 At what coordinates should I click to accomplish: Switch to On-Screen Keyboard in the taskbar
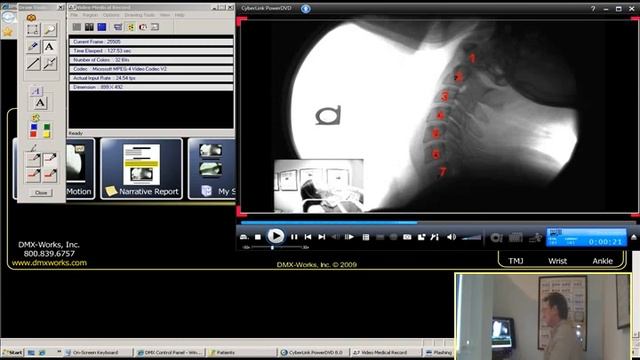click(x=98, y=352)
